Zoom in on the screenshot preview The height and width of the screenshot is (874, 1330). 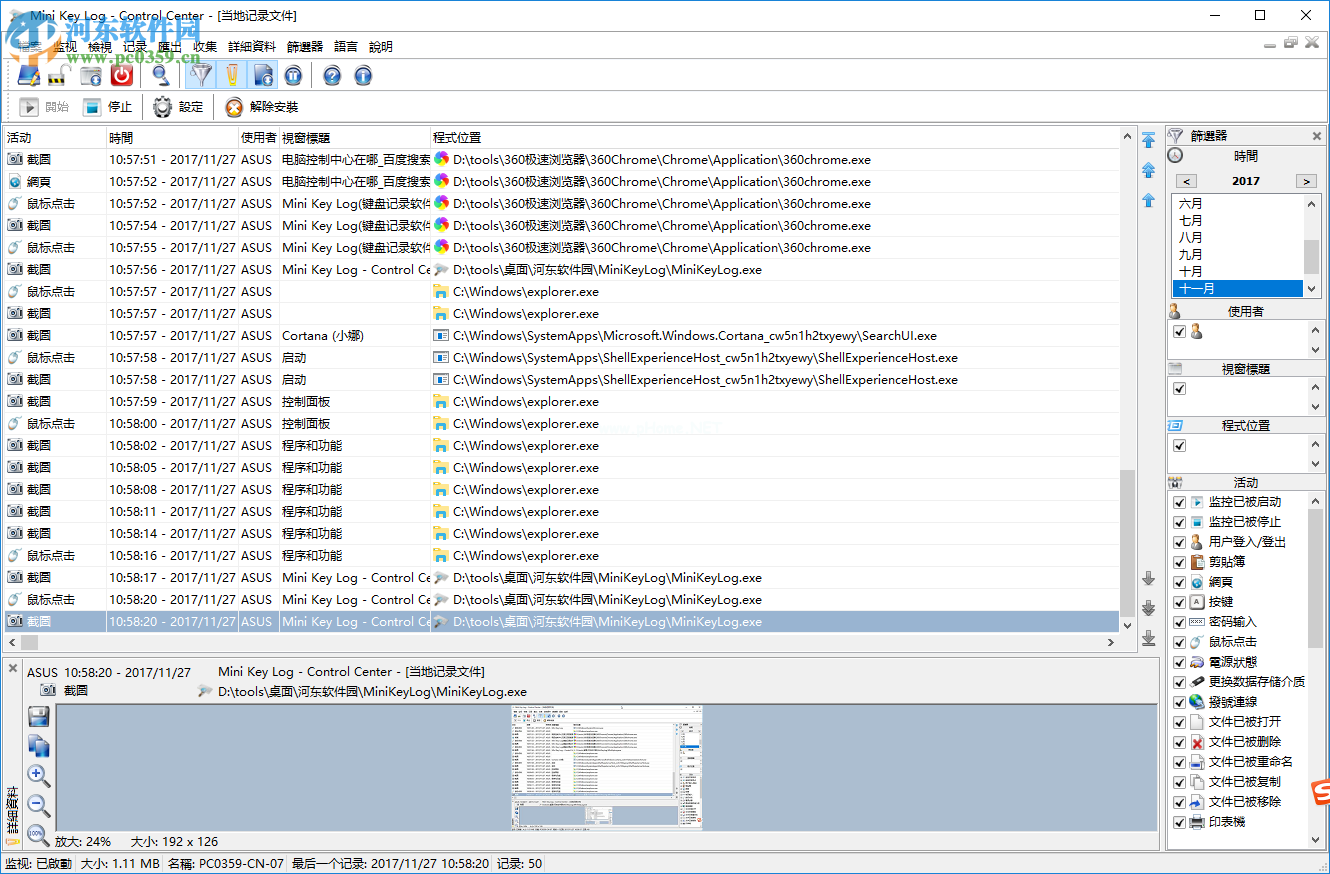click(x=39, y=776)
